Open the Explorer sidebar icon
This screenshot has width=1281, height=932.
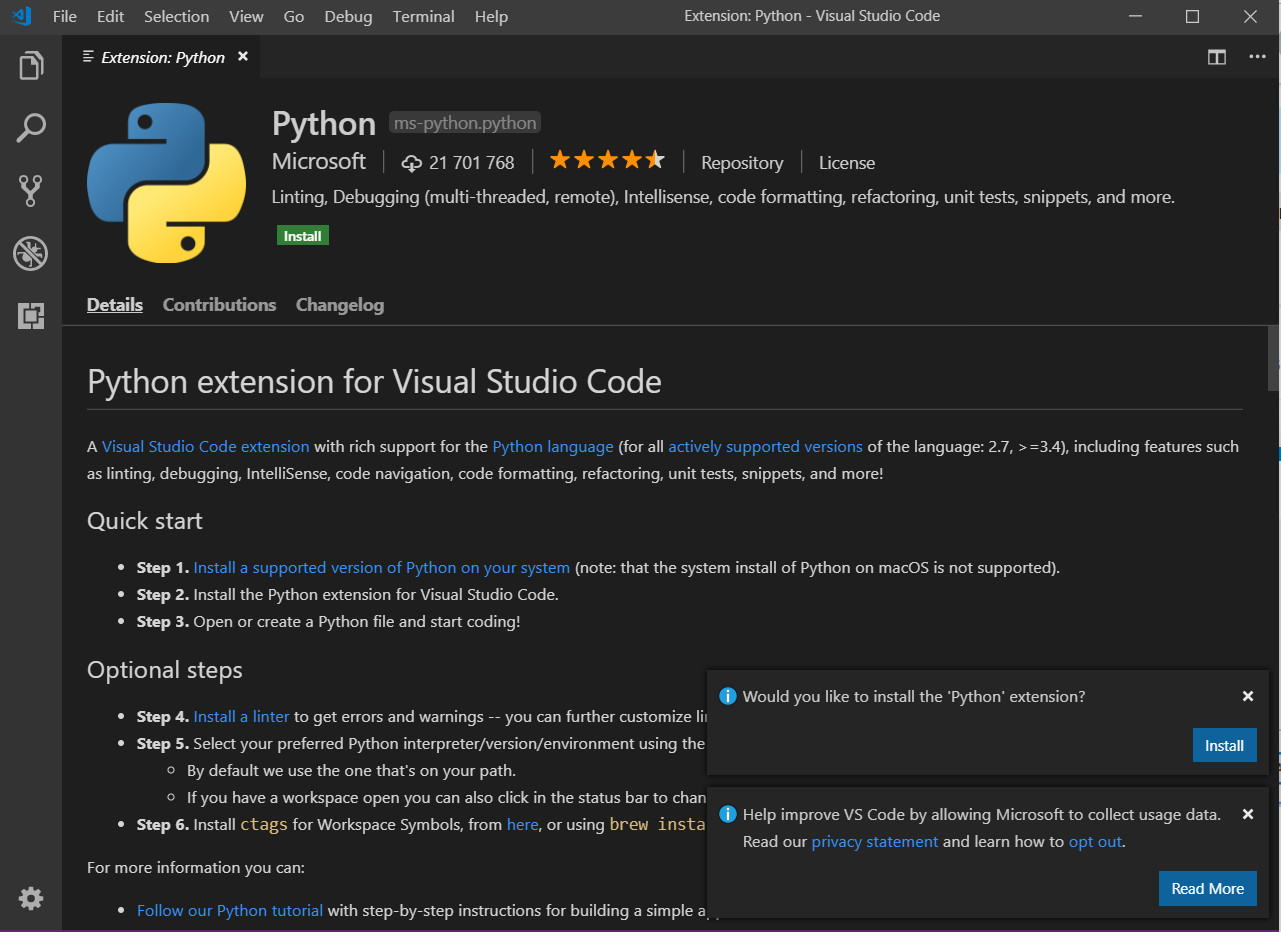point(30,65)
